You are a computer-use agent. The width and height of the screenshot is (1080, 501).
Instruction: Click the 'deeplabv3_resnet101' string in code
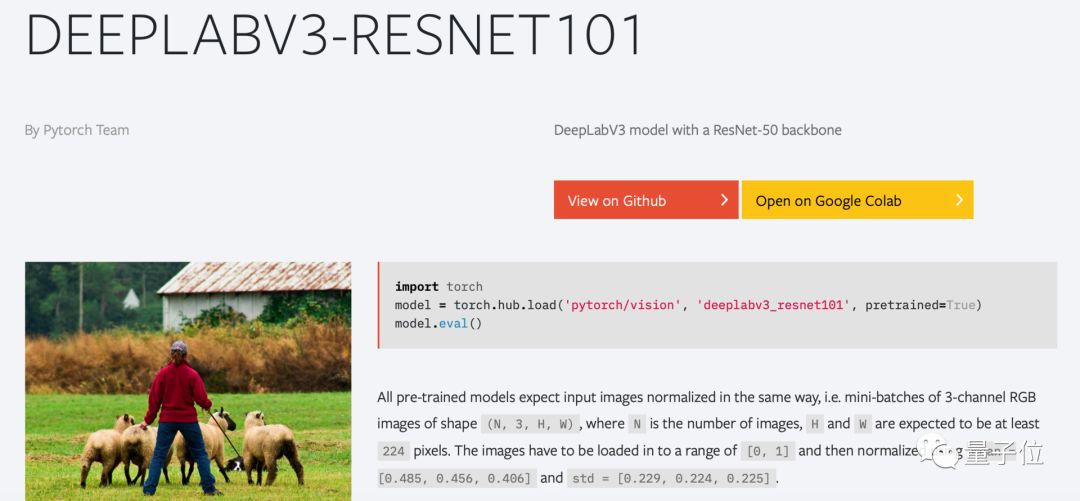point(773,305)
